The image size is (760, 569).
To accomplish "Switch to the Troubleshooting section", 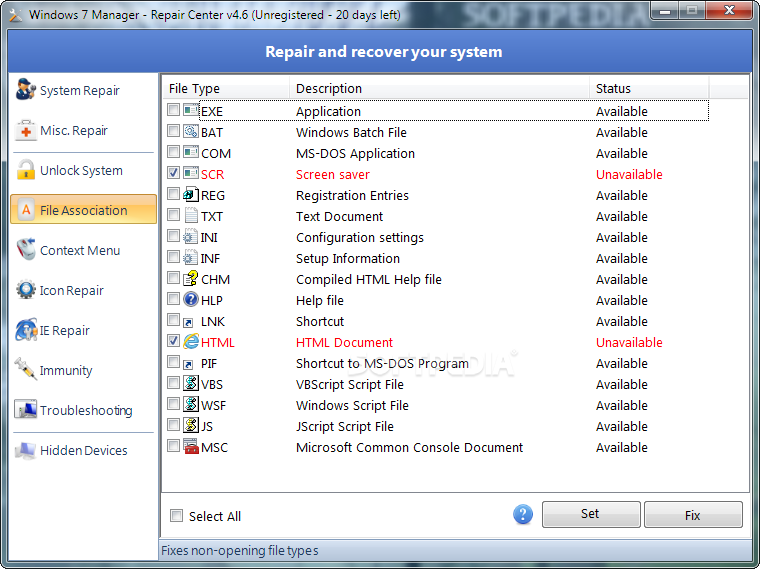I will [x=83, y=411].
